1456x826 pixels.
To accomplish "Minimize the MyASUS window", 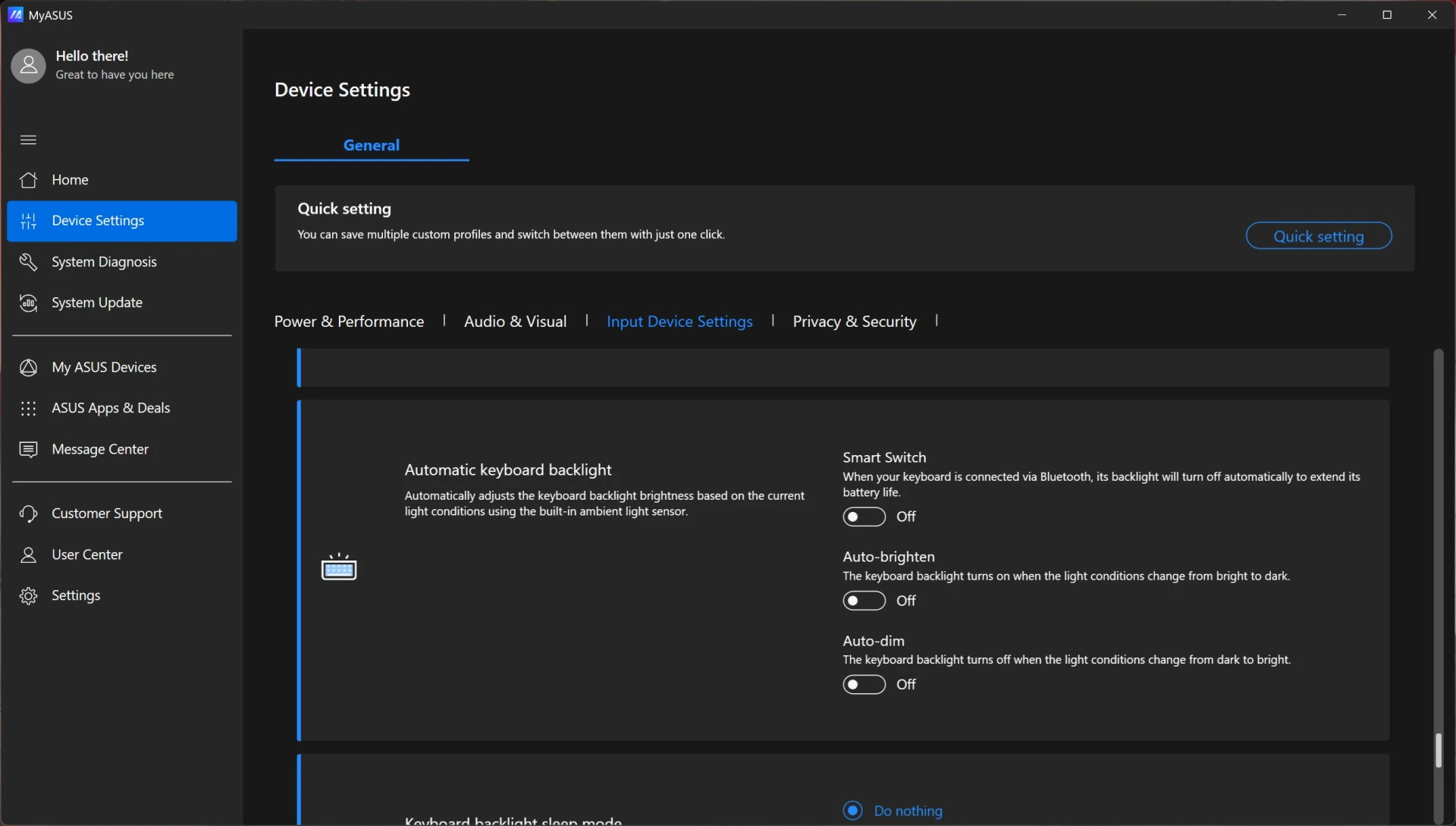I will [1341, 14].
